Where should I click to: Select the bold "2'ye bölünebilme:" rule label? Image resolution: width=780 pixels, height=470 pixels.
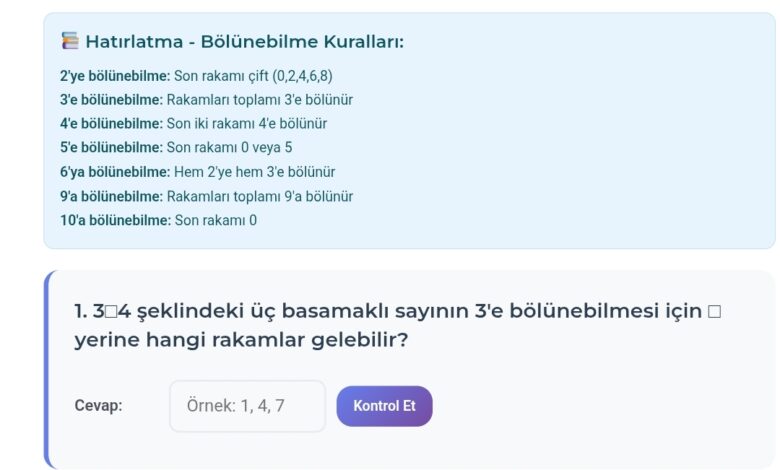pos(115,76)
